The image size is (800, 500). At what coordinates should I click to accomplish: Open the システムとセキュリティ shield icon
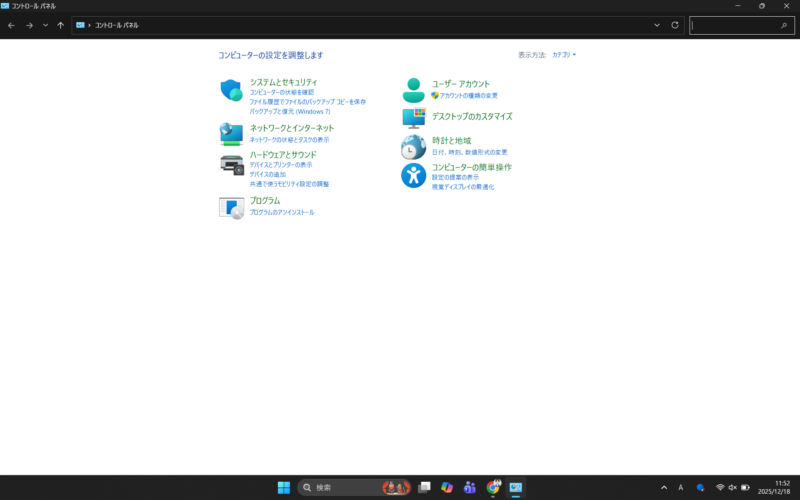coord(231,90)
